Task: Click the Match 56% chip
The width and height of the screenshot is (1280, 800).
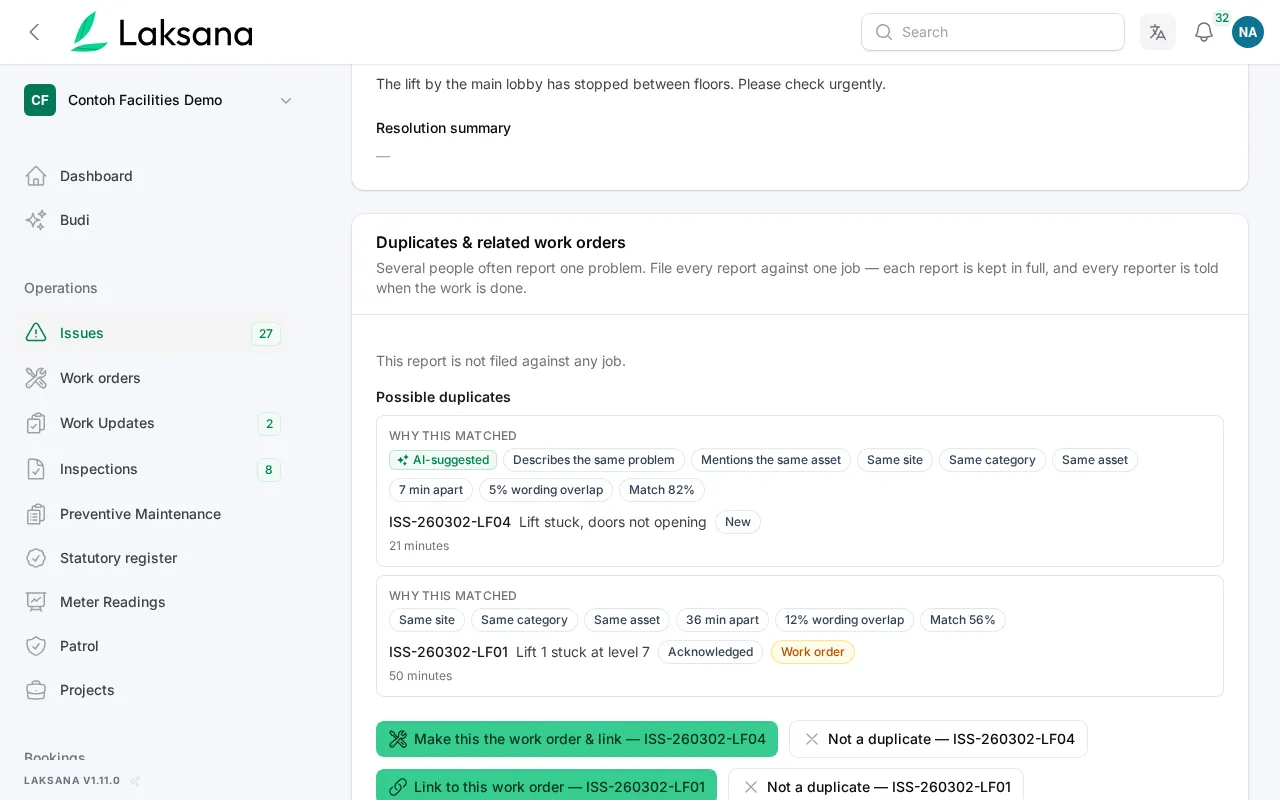Action: 963,620
